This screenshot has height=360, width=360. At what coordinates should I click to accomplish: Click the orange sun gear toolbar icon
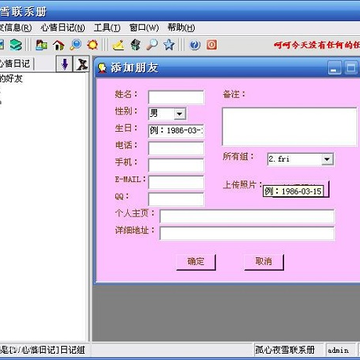92,44
